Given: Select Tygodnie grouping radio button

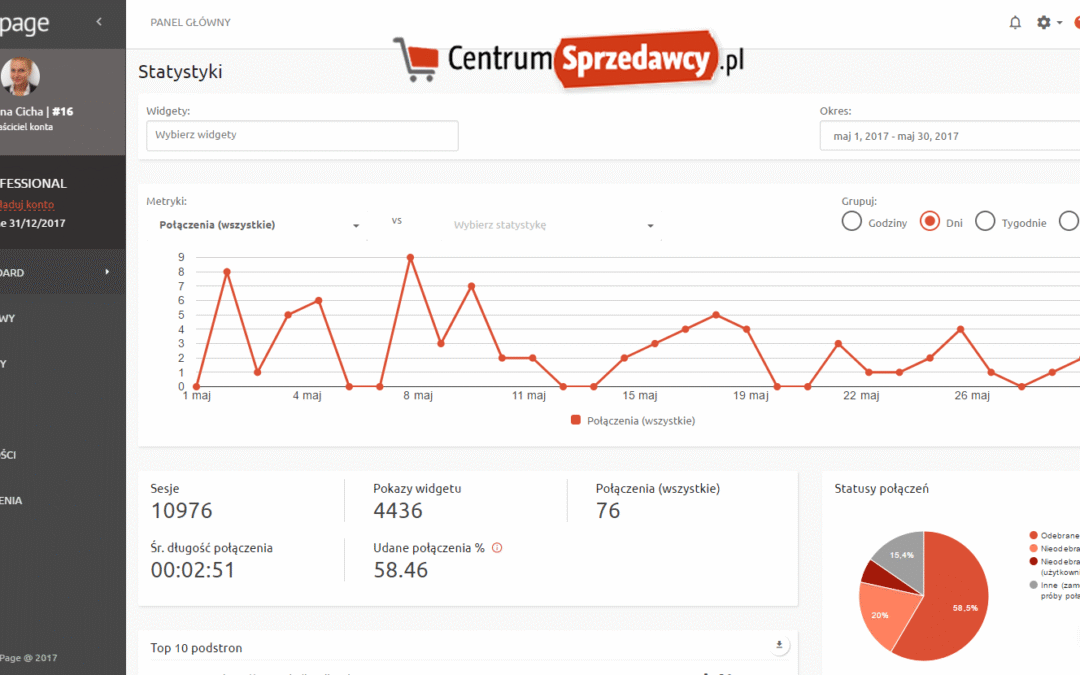Looking at the screenshot, I should point(985,221).
